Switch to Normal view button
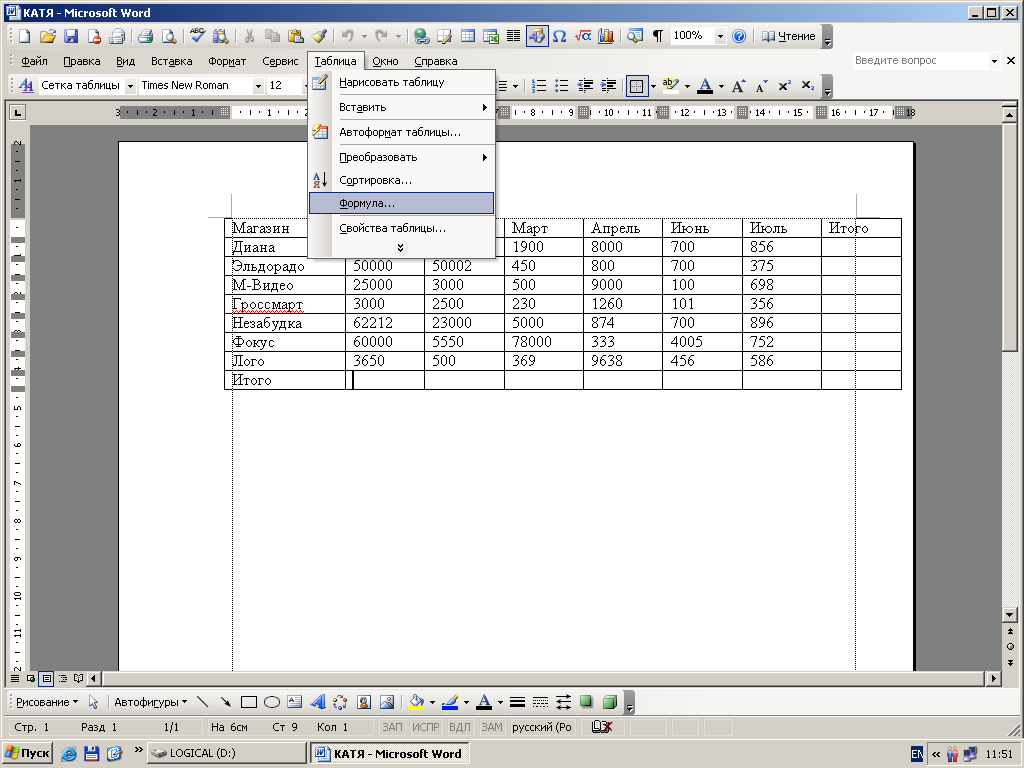The width and height of the screenshot is (1024, 768). pyautogui.click(x=15, y=679)
